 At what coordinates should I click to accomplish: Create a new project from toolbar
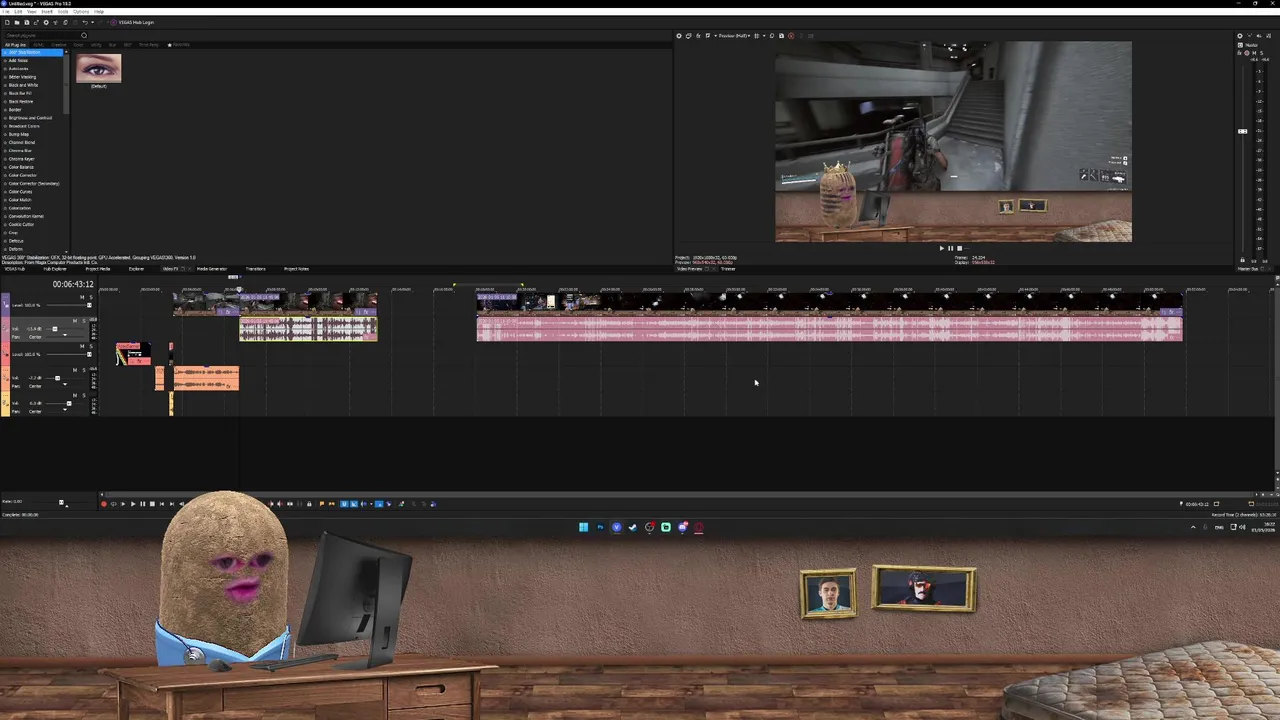click(7, 22)
